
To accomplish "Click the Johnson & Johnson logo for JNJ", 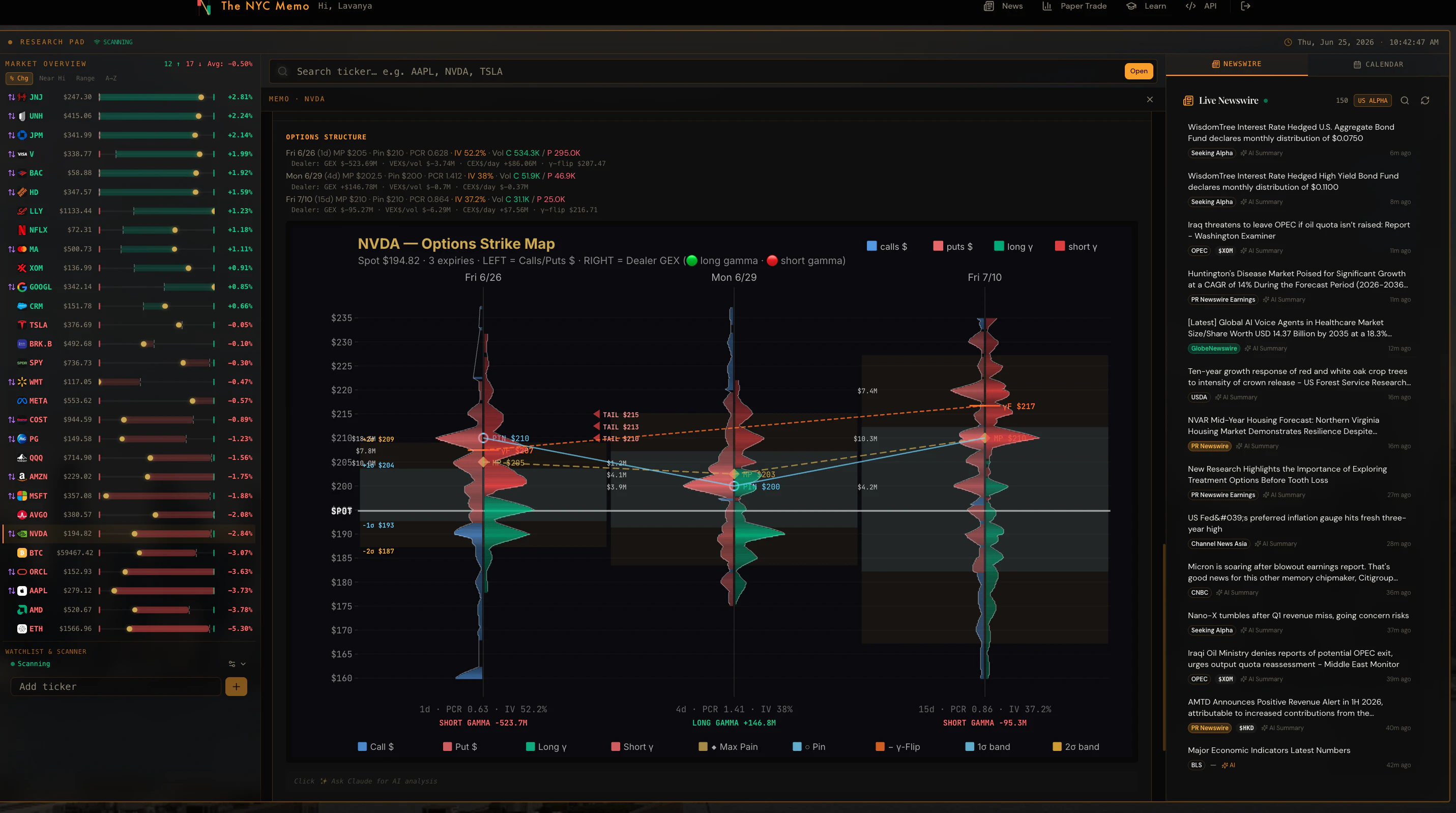I will click(x=22, y=97).
